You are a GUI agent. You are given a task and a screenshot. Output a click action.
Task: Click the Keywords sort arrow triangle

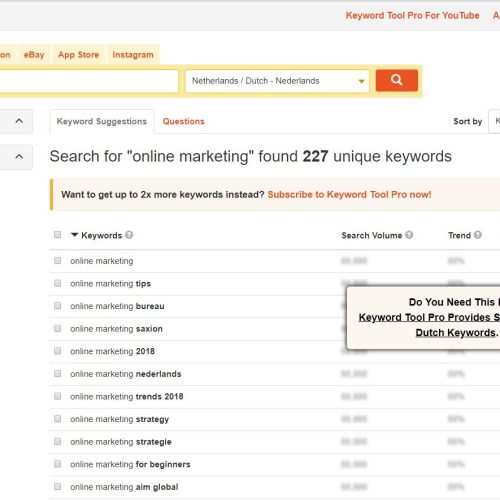point(74,235)
